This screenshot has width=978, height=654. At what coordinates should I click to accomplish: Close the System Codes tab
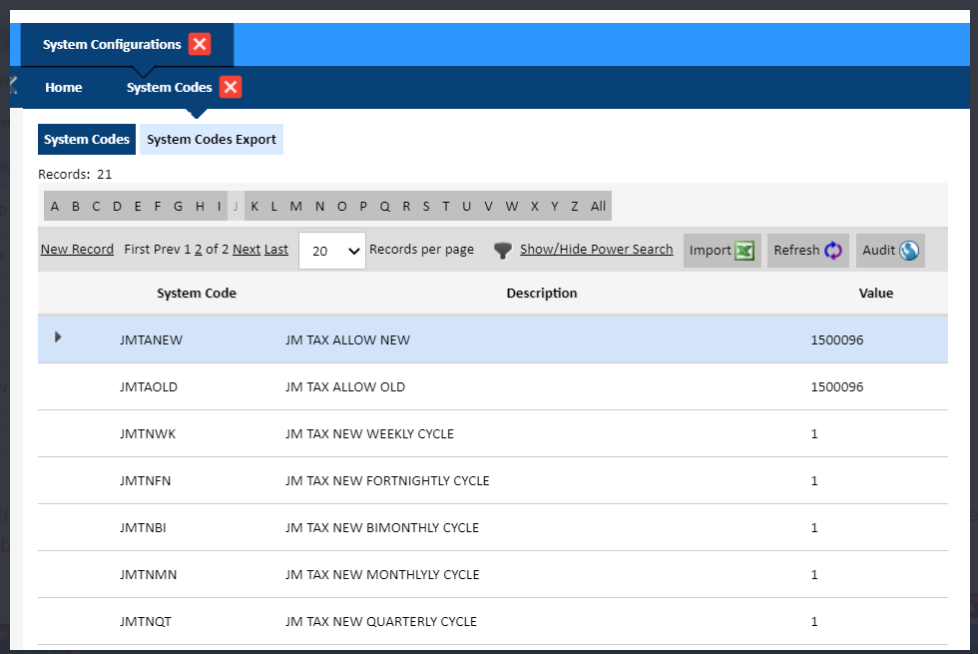pos(230,87)
